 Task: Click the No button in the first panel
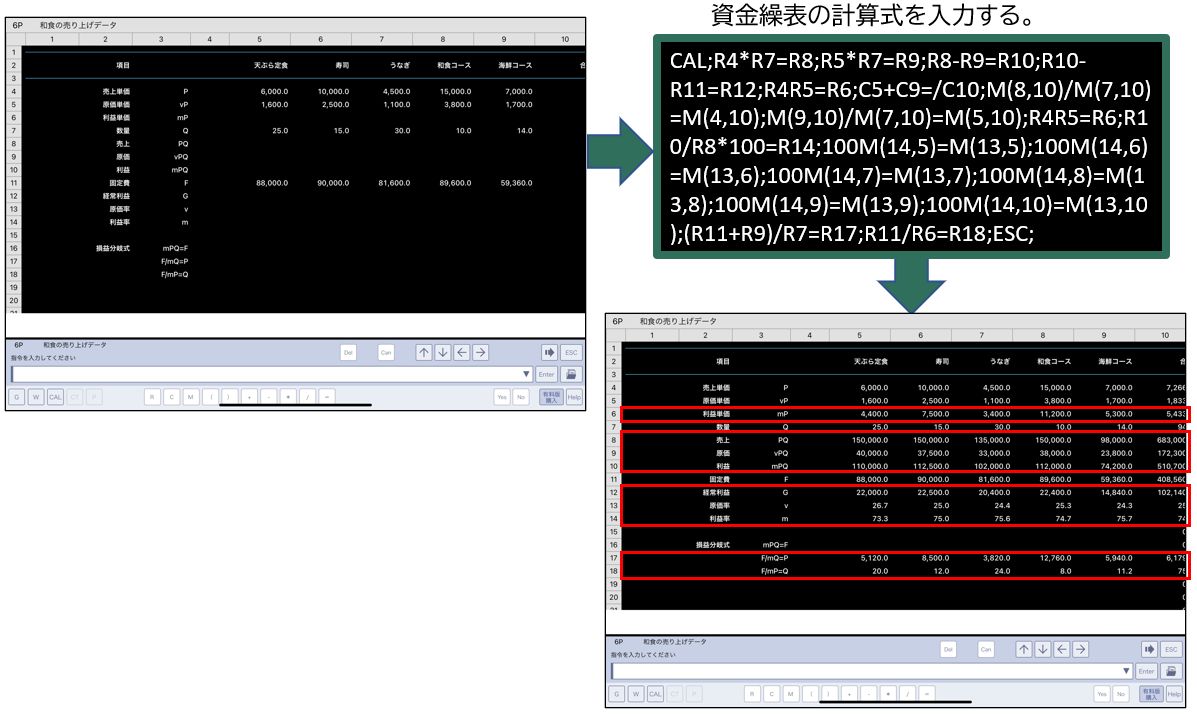click(521, 397)
